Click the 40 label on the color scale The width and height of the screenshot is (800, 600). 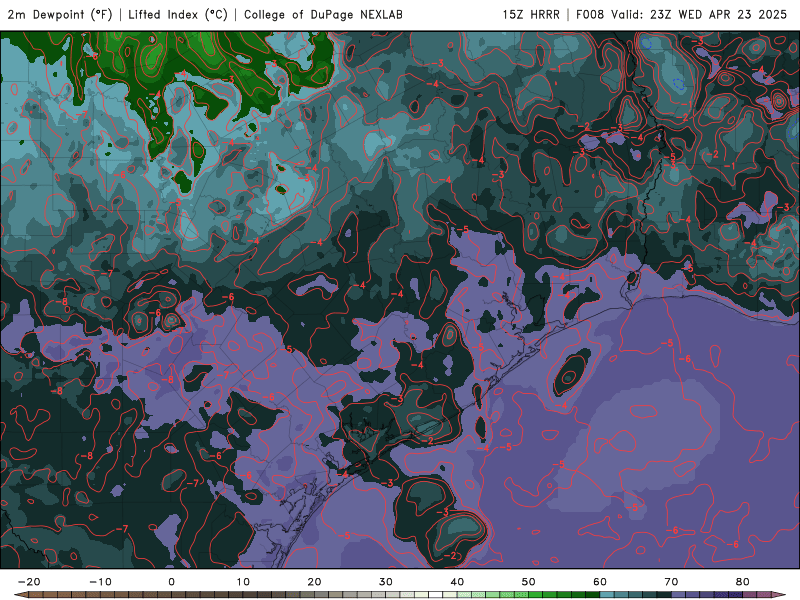457,582
